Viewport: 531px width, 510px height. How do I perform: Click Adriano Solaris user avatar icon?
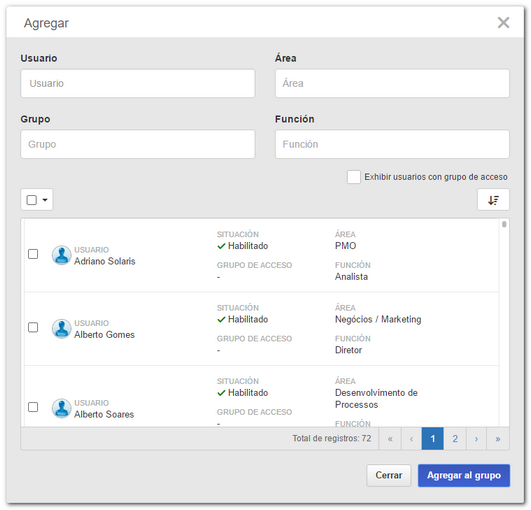point(61,255)
